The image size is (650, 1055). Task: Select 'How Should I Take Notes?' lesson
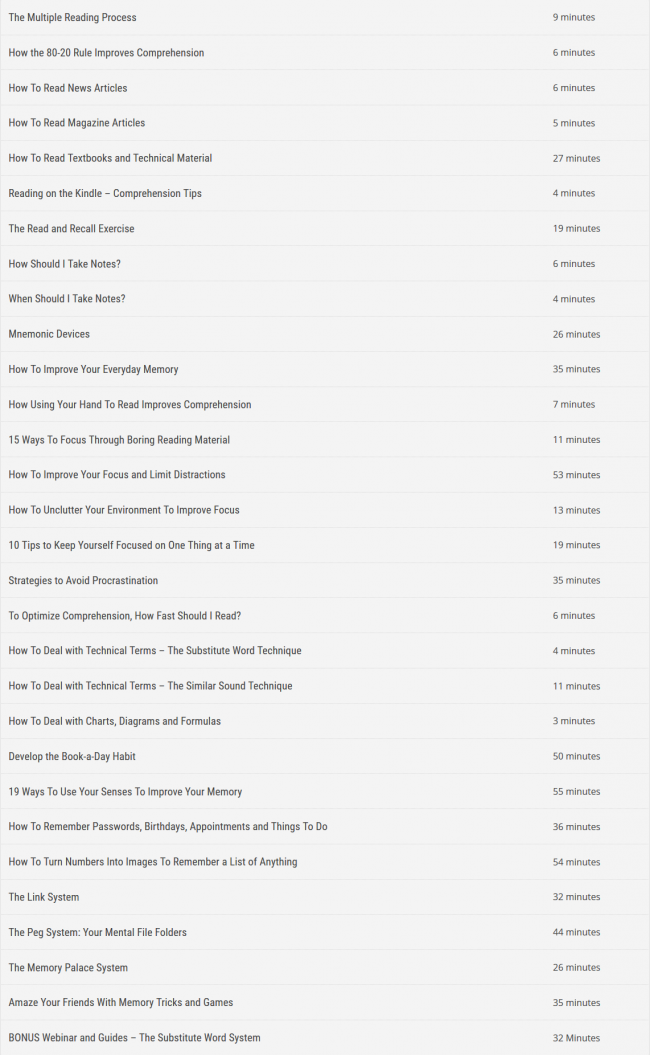click(x=64, y=264)
